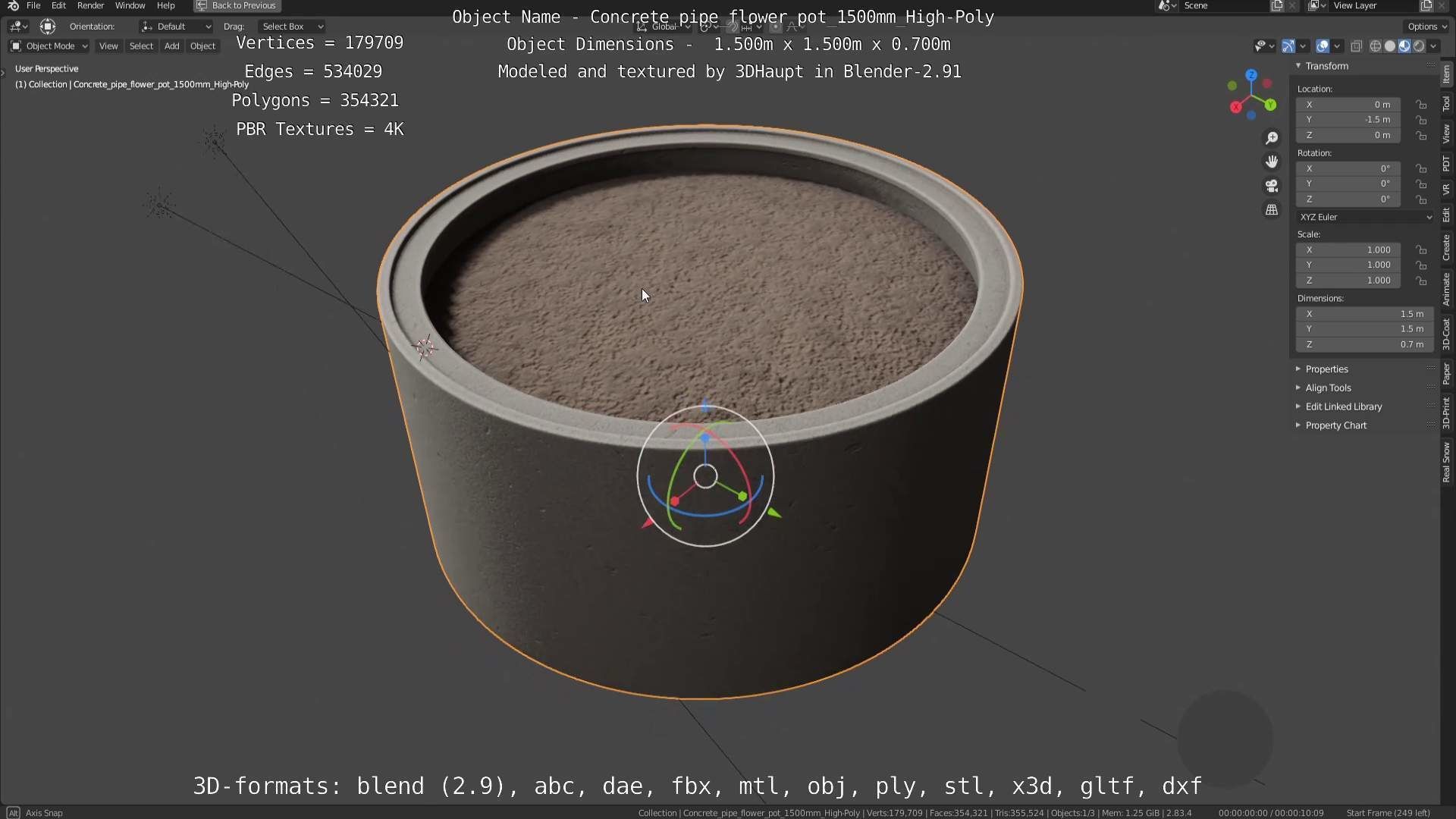Click the Back to Previous button

click(237, 5)
